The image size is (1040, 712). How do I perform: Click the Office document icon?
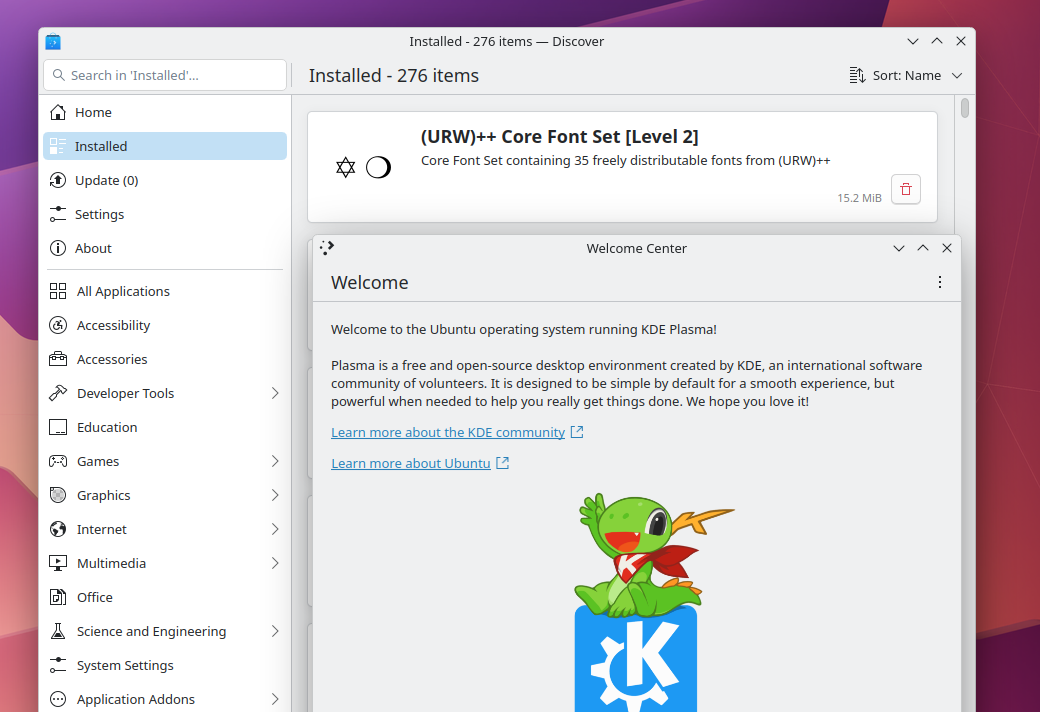click(x=58, y=597)
